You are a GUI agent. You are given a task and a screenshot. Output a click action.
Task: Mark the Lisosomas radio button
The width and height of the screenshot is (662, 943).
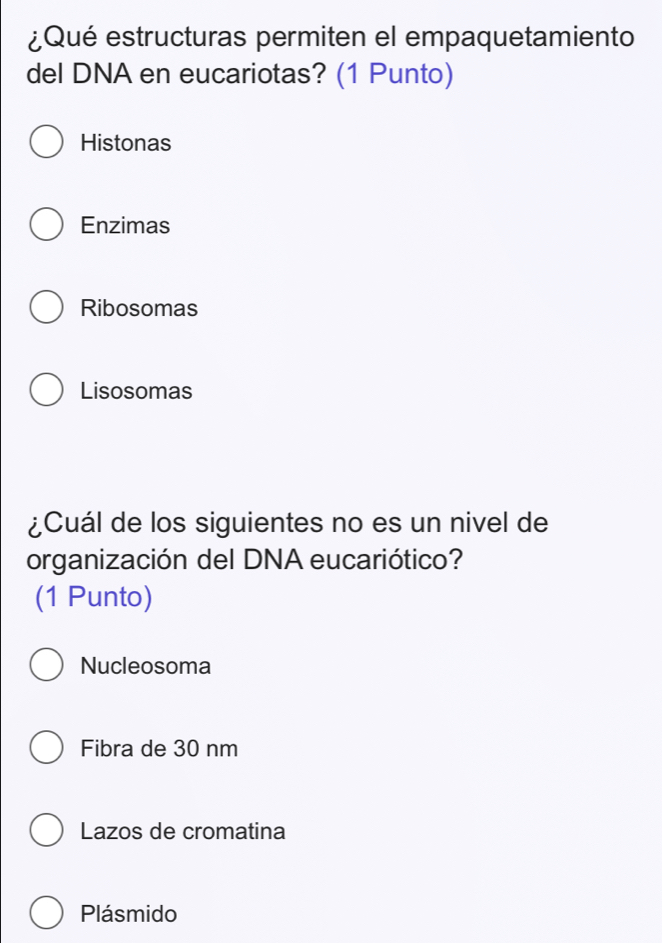47,390
